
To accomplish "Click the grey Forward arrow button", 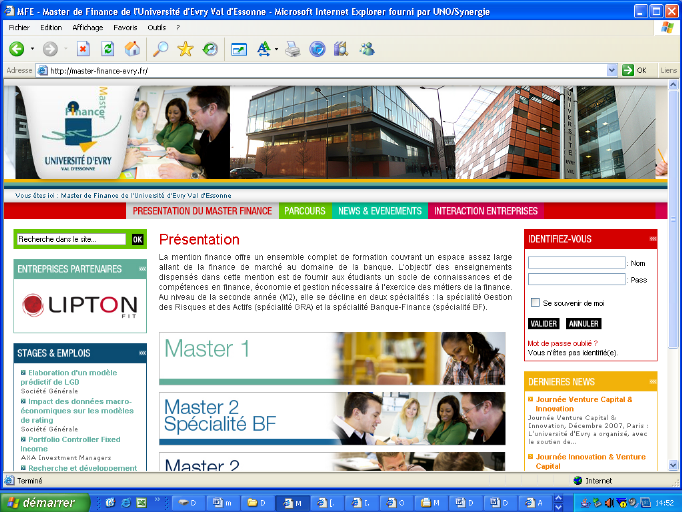I will pyautogui.click(x=50, y=49).
